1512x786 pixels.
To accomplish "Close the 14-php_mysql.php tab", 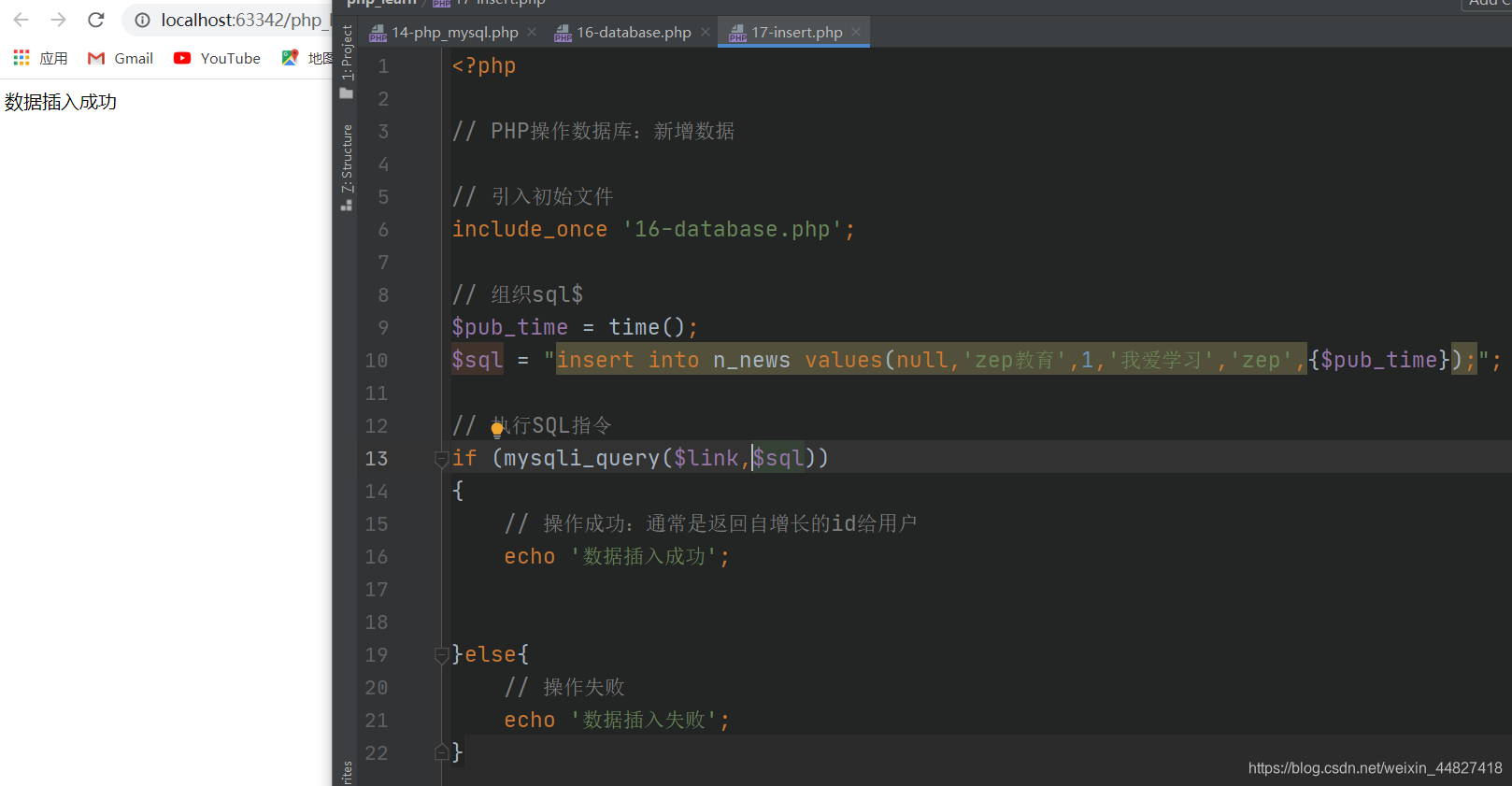I will tap(532, 32).
